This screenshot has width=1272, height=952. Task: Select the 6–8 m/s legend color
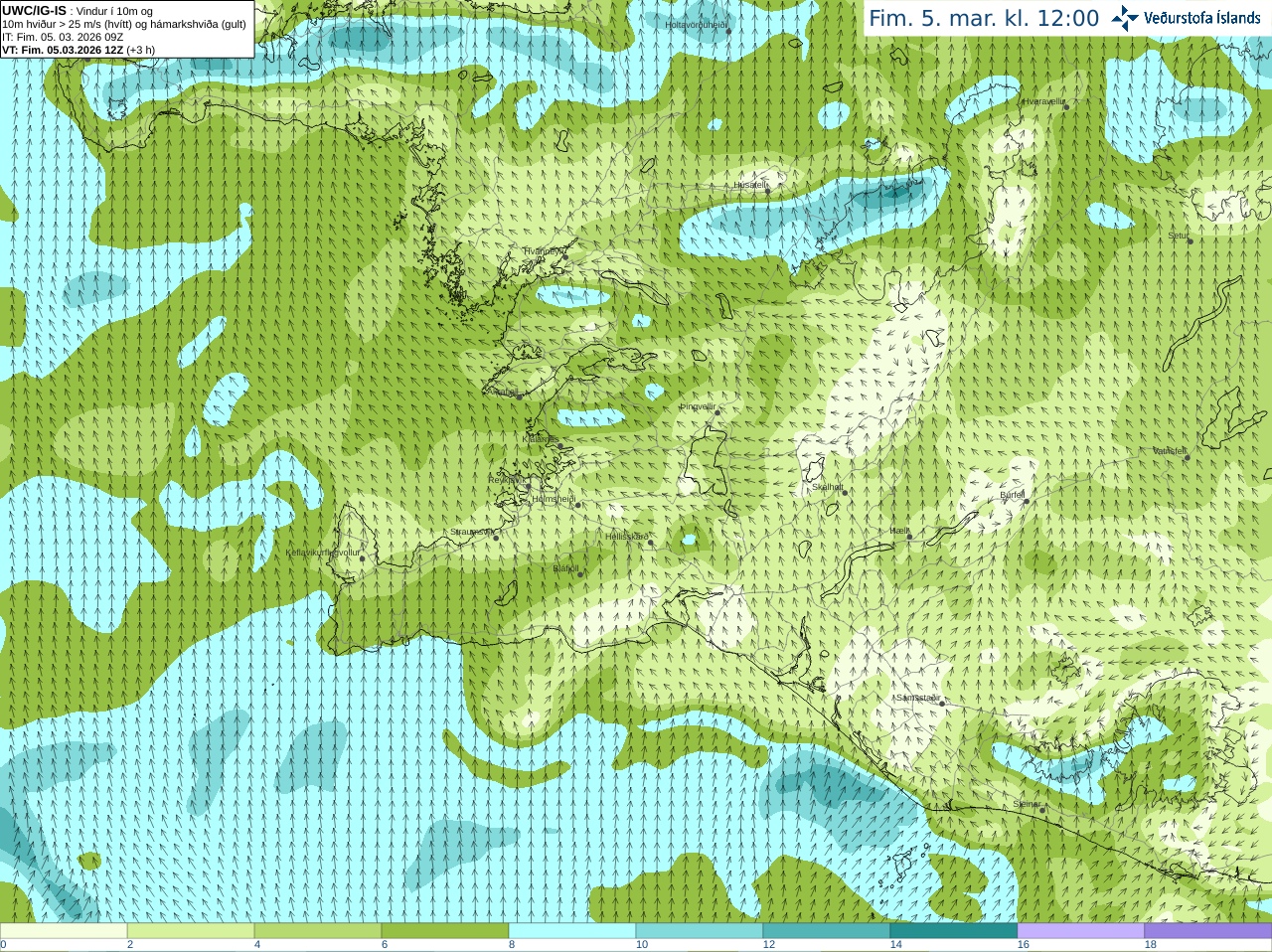445,931
